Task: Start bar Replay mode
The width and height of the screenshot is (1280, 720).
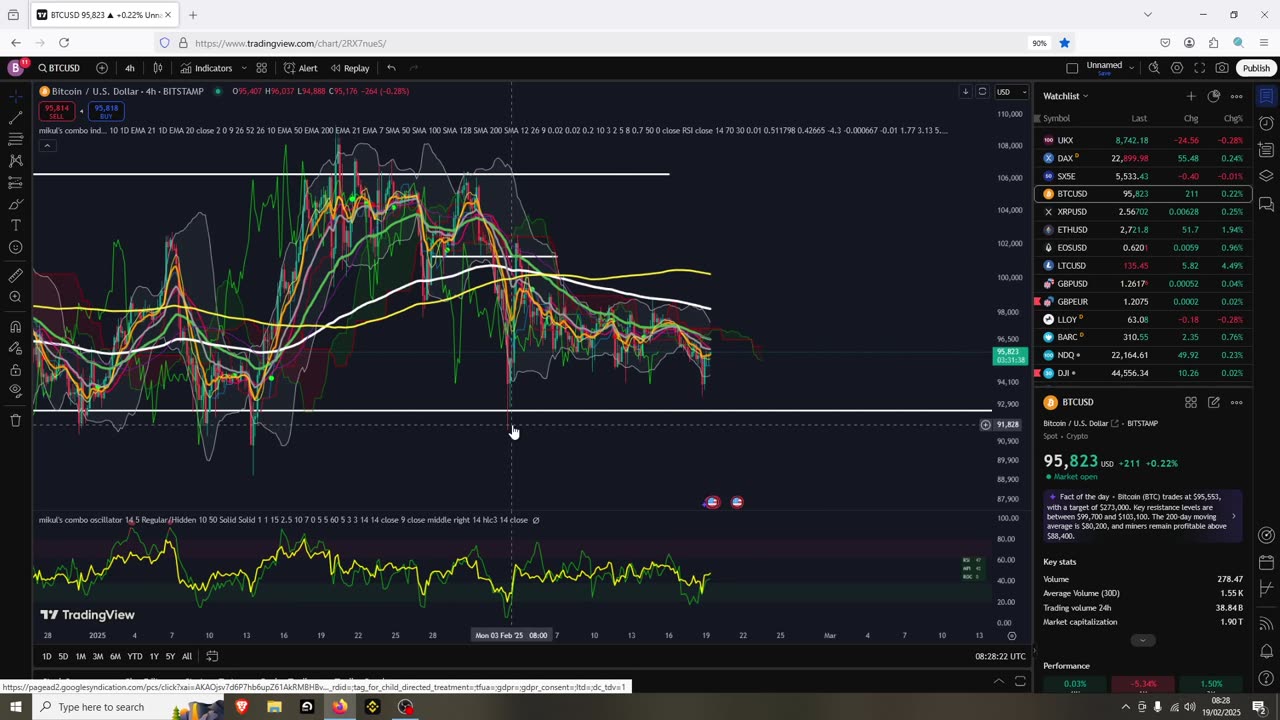Action: (x=350, y=68)
